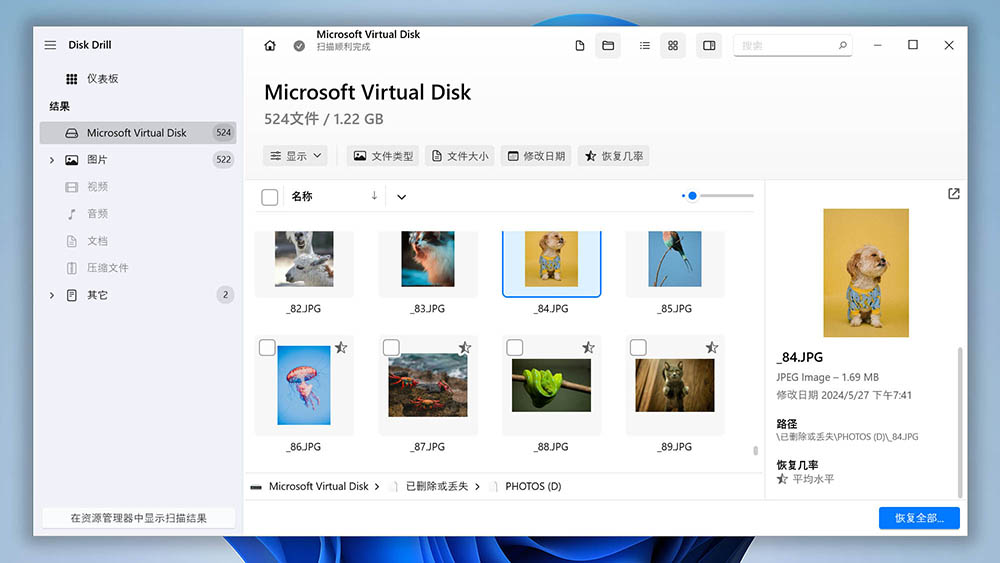Select the list view layout icon
The image size is (1000, 563).
click(x=645, y=46)
